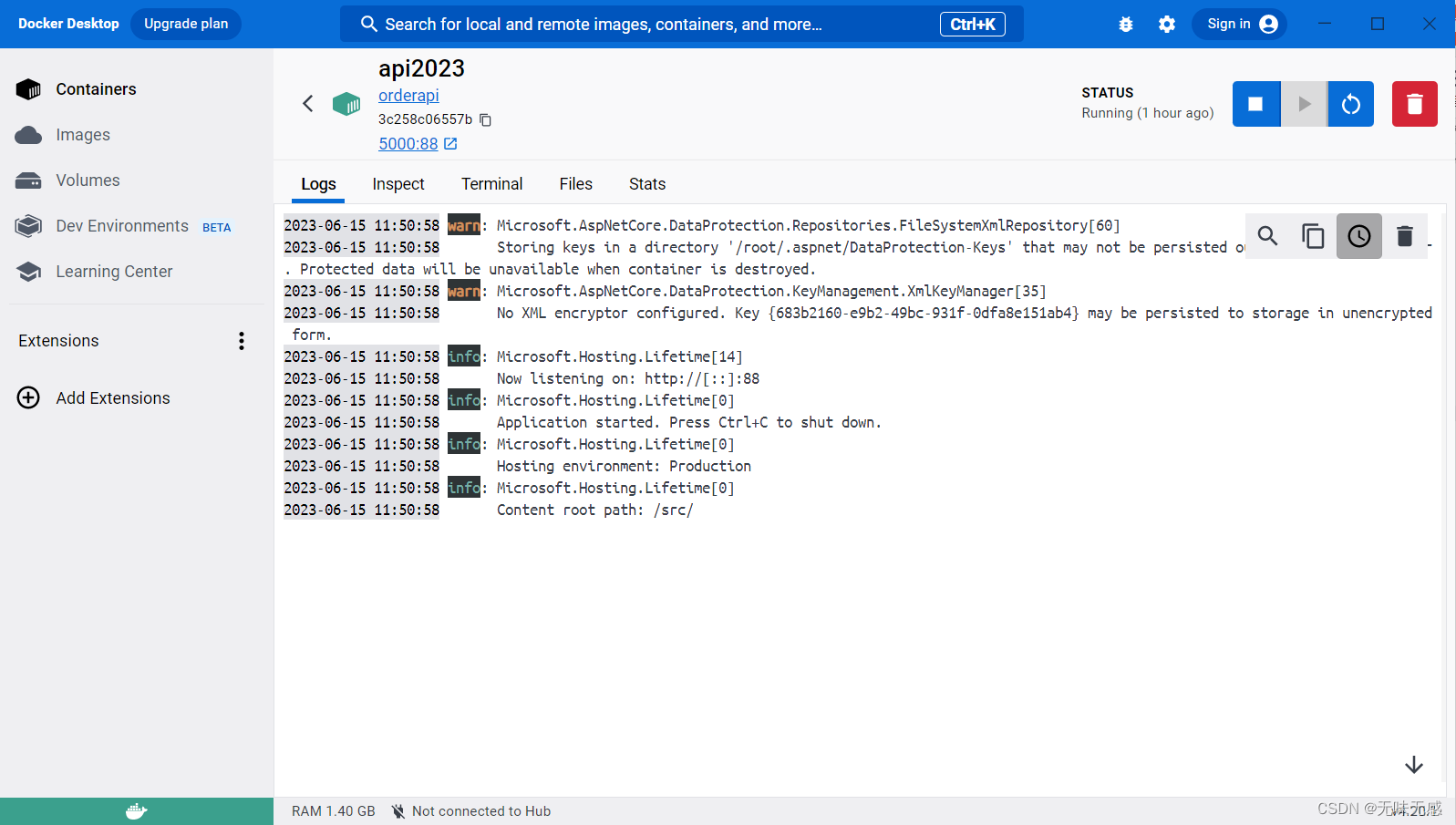Viewport: 1456px width, 825px height.
Task: Click the XmlKeyManager warn badge
Action: [463, 291]
